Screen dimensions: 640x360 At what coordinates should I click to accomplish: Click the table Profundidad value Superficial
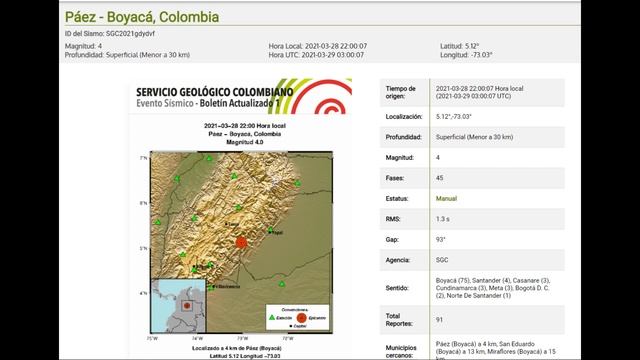click(x=474, y=137)
